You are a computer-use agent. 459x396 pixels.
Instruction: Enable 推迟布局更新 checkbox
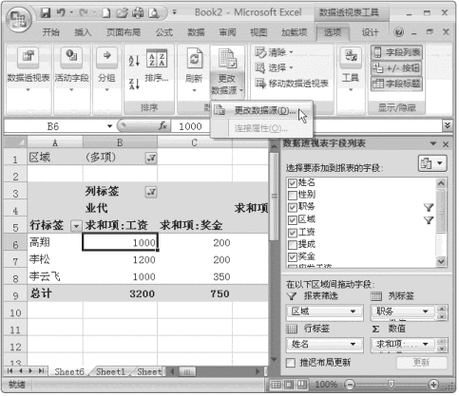click(291, 362)
